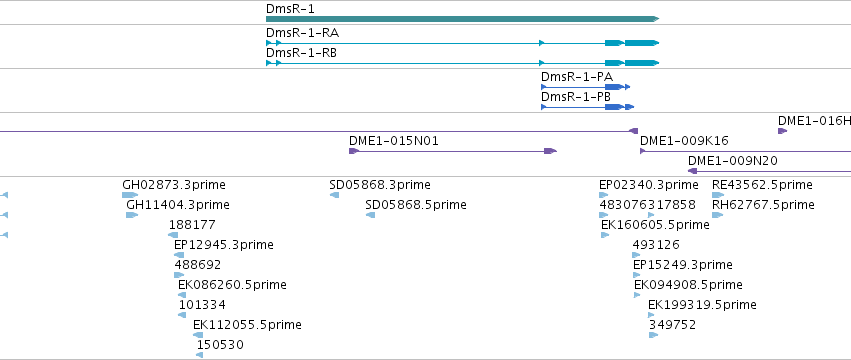Select the EP02340.3prime EST marker
851x360 pixels.
[x=604, y=195]
